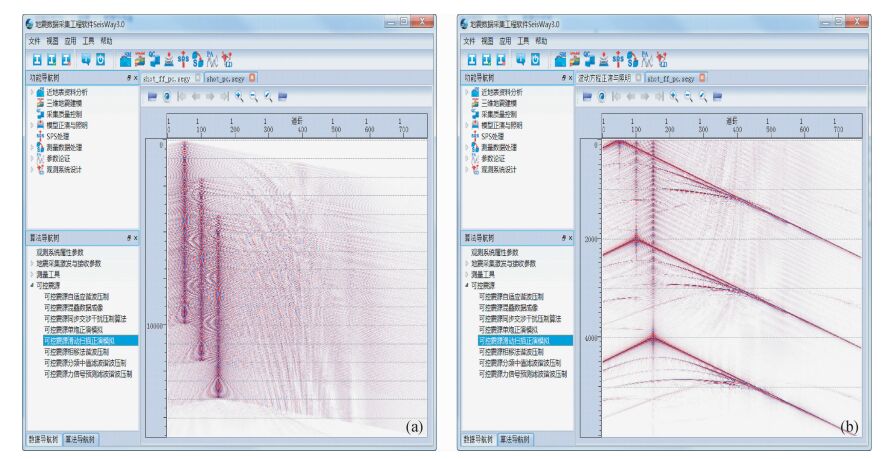The width and height of the screenshot is (885, 459).
Task: Close the 算法导航树 panel in left window
Action: tap(136, 238)
